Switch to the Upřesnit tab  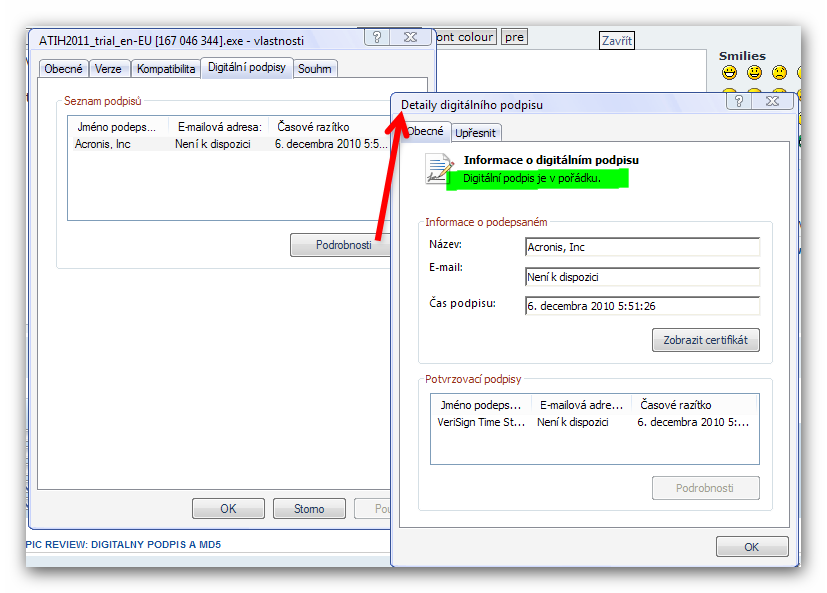coord(475,133)
